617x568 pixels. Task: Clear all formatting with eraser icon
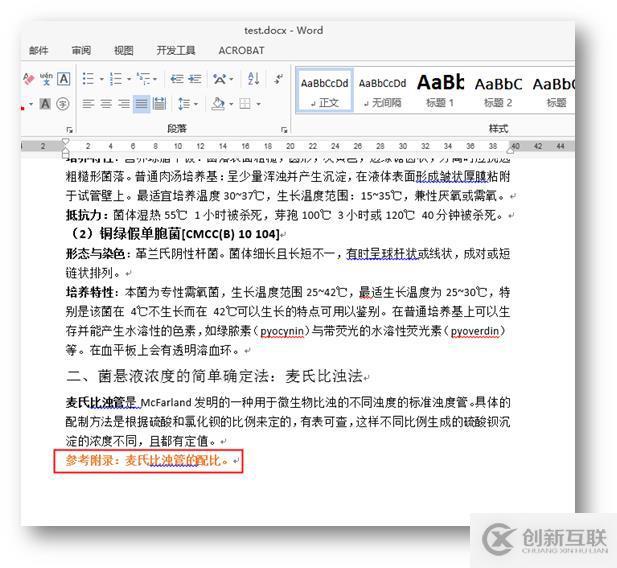pyautogui.click(x=28, y=79)
